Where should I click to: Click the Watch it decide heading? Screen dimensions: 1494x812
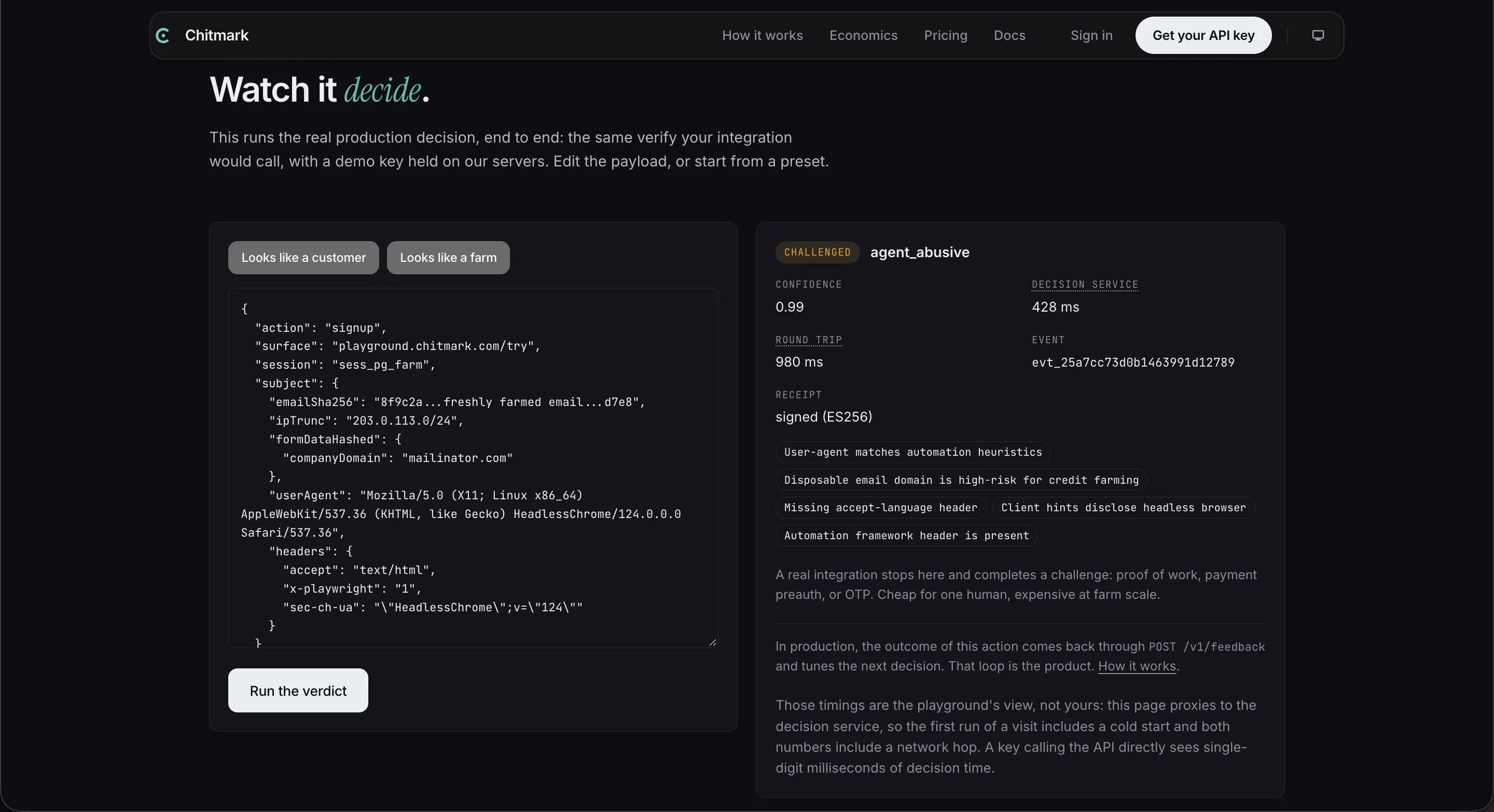click(x=320, y=90)
